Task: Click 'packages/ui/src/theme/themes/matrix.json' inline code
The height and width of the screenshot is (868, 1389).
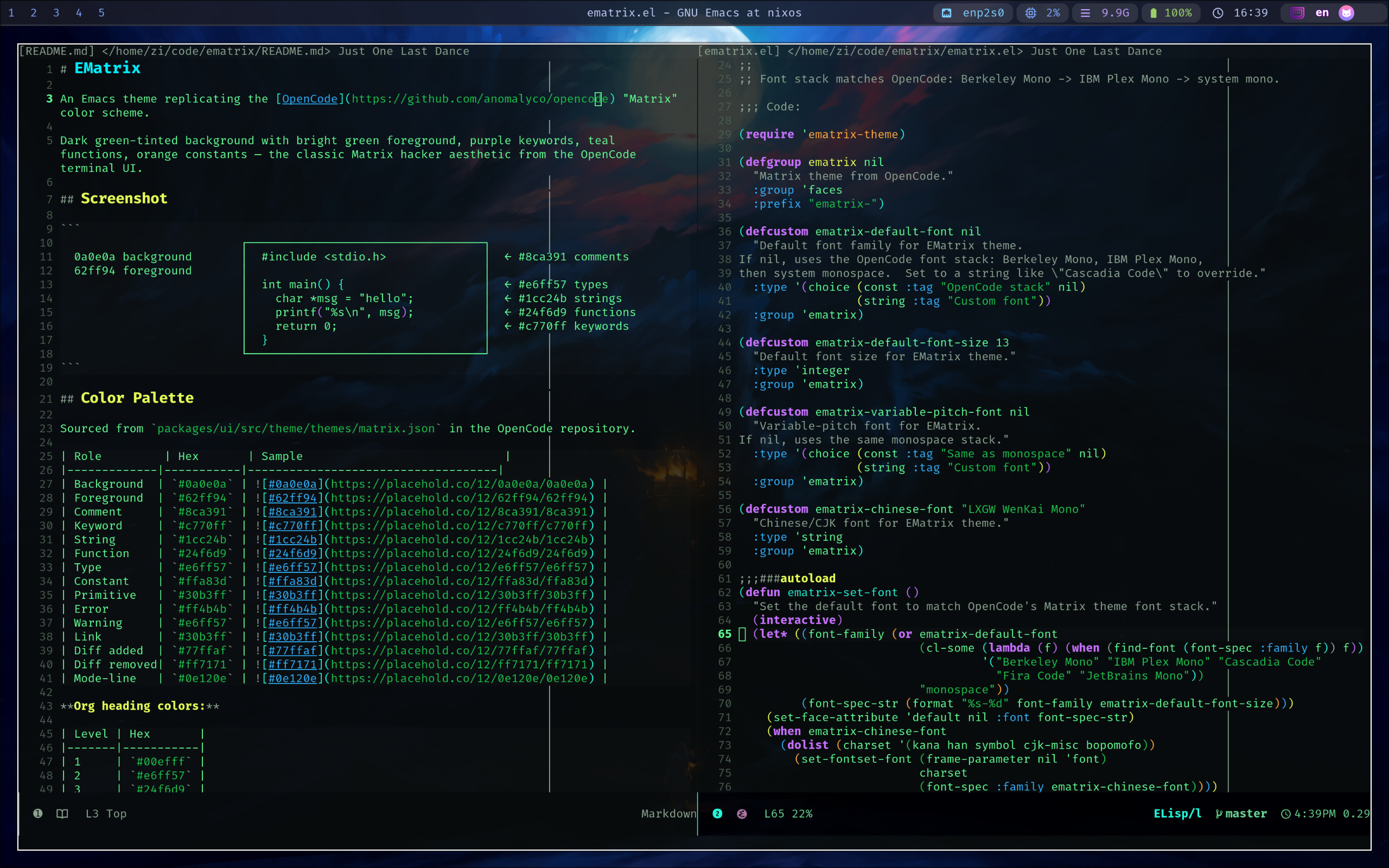Action: pyautogui.click(x=296, y=429)
